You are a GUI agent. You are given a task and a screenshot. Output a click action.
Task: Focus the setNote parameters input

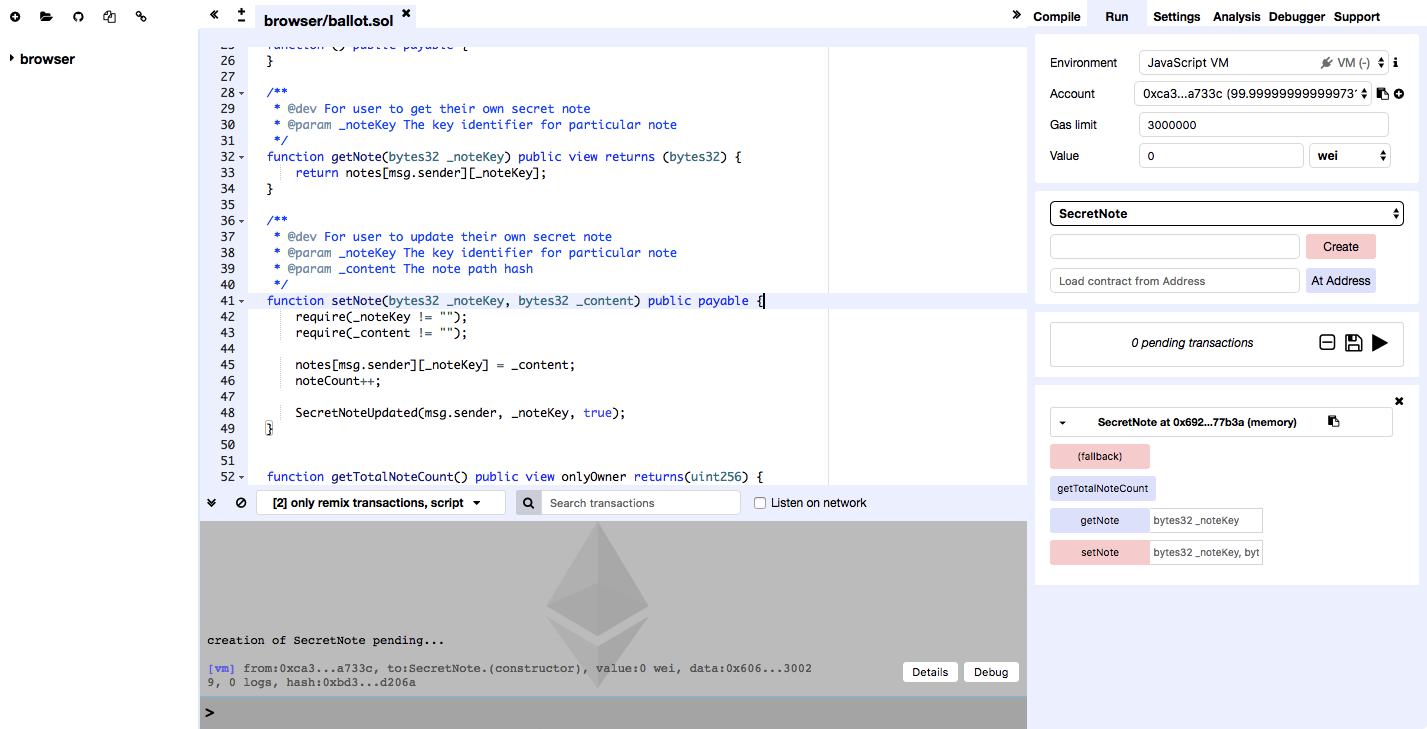(x=1206, y=552)
